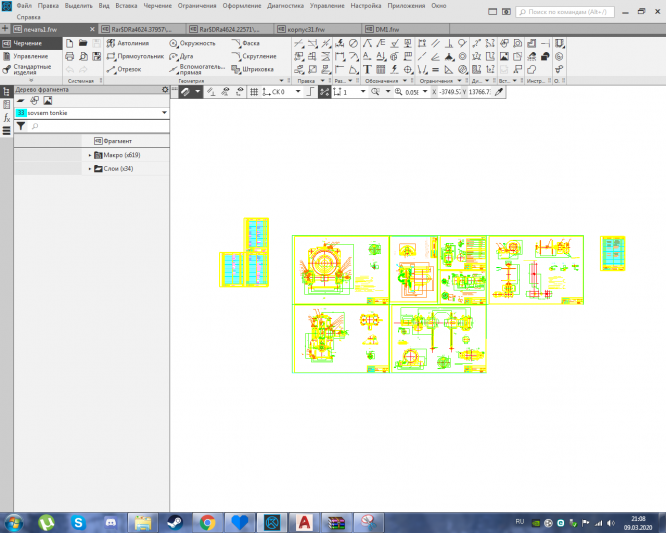Expand the Геометрия panel arrow
This screenshot has width=666, height=533.
tap(281, 81)
